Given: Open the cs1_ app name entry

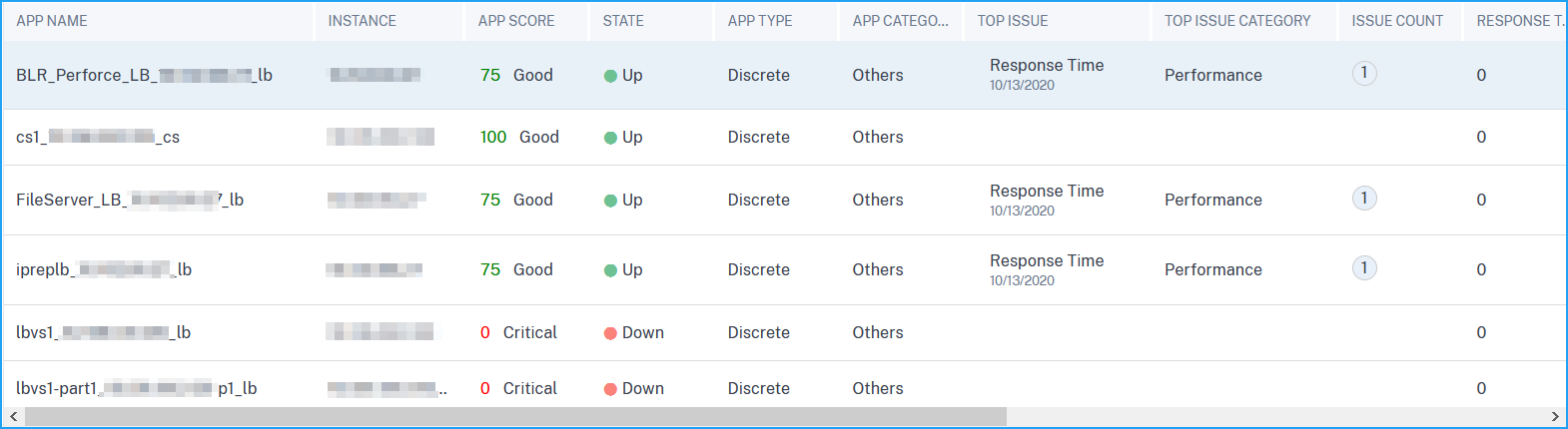Looking at the screenshot, I should (x=98, y=137).
